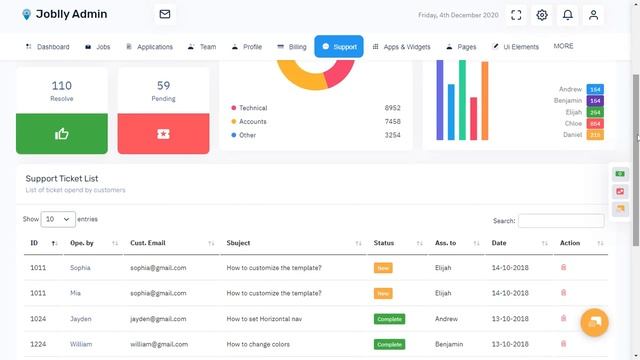The width and height of the screenshot is (640, 360).
Task: Open the Profile menu
Action: click(x=247, y=47)
